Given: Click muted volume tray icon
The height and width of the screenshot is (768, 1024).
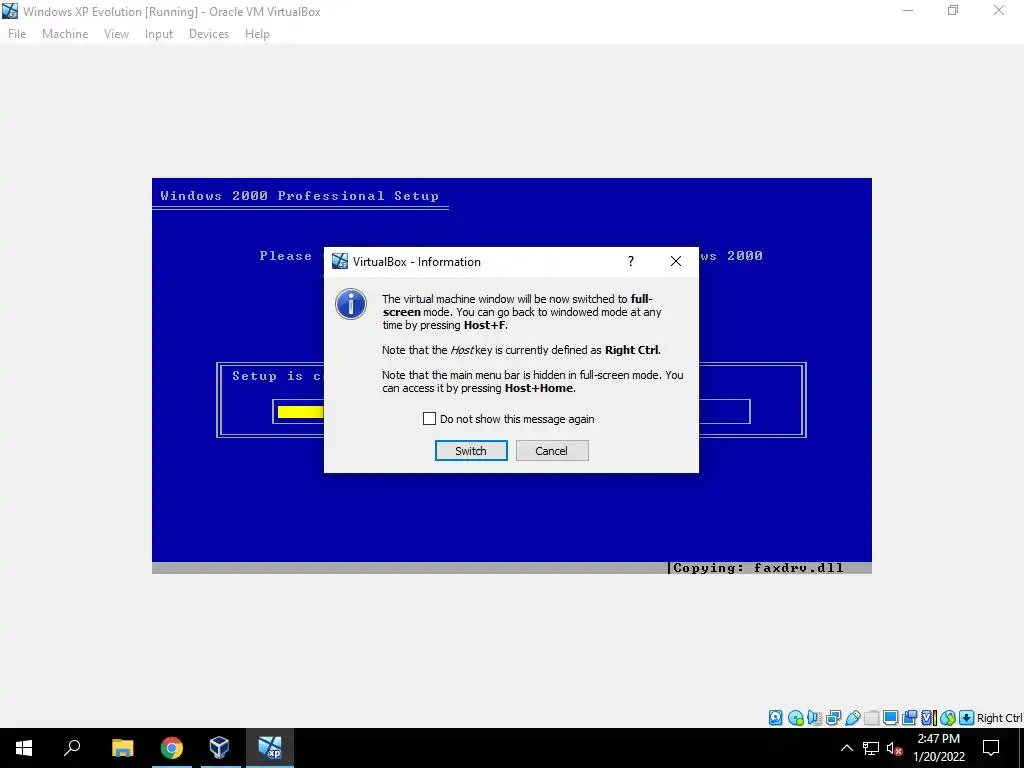Looking at the screenshot, I should pyautogui.click(x=895, y=748).
